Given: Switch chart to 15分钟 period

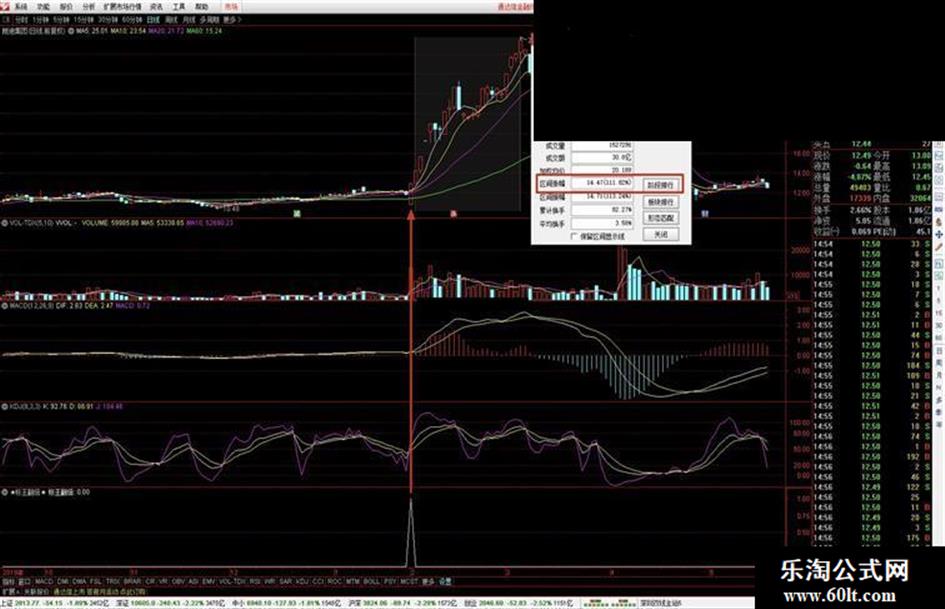Looking at the screenshot, I should coord(83,19).
